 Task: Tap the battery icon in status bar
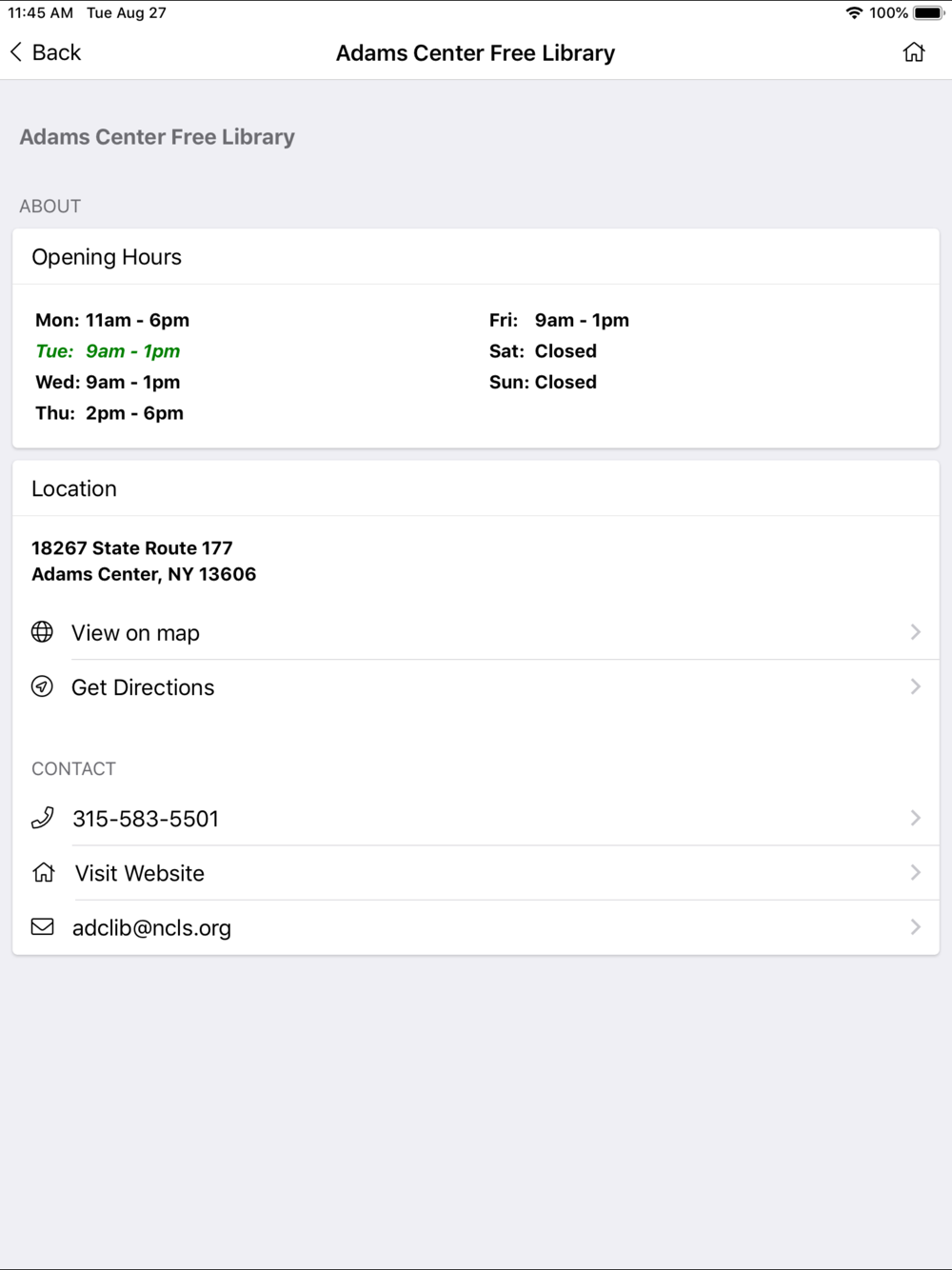pos(928,13)
